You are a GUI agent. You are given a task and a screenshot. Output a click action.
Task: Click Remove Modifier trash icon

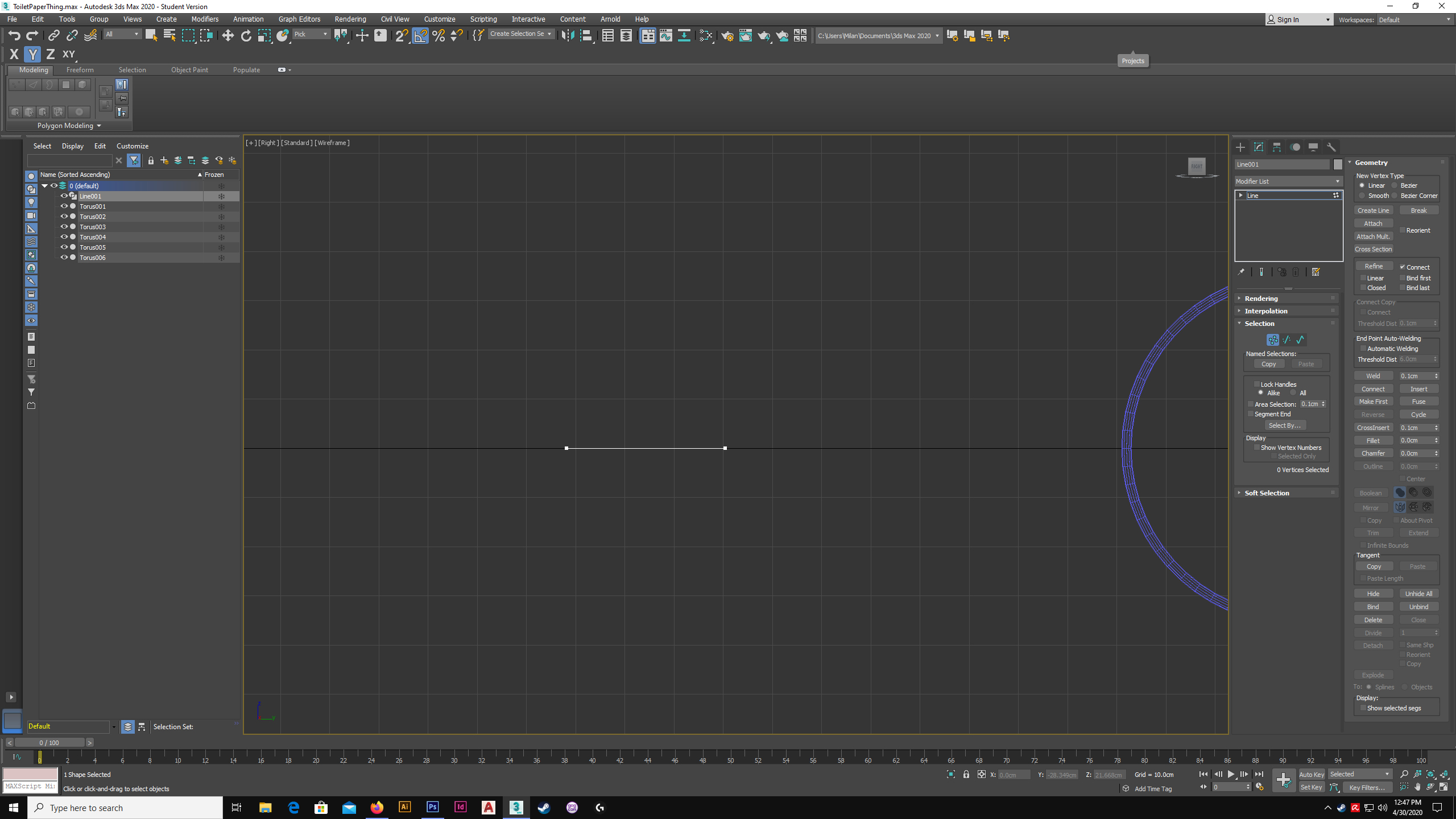1296,272
